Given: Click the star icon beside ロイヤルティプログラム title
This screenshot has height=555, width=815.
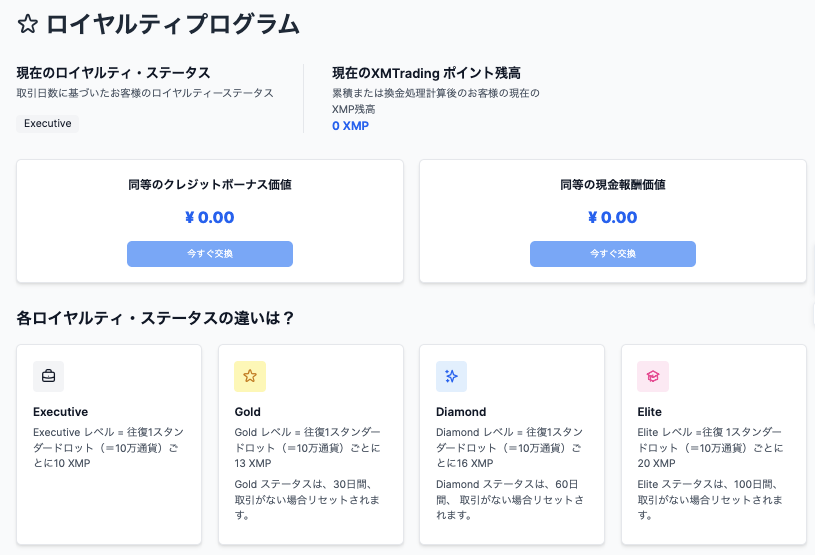Looking at the screenshot, I should [x=28, y=24].
